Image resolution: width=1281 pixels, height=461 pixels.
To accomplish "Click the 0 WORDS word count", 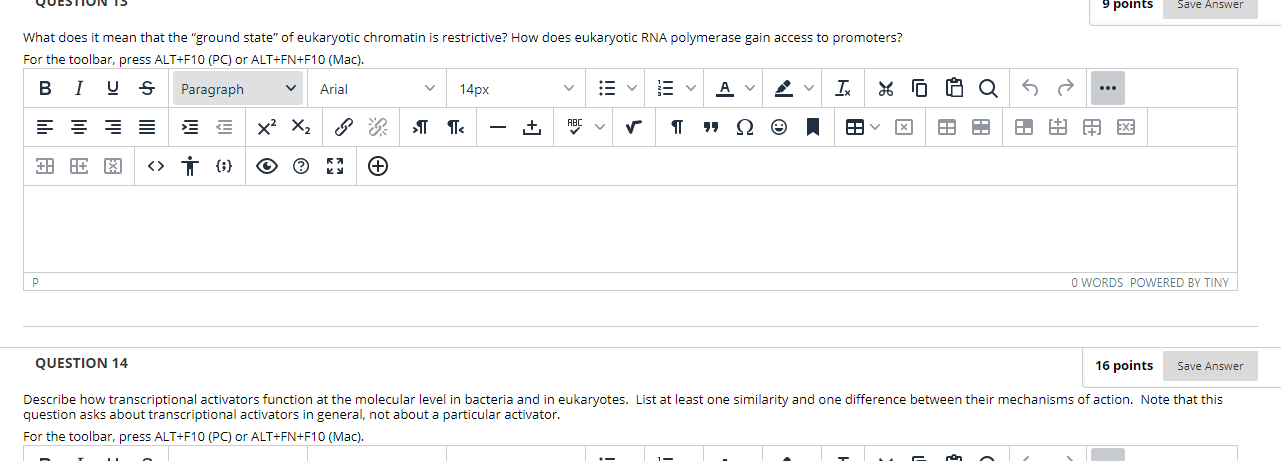I will 1096,283.
